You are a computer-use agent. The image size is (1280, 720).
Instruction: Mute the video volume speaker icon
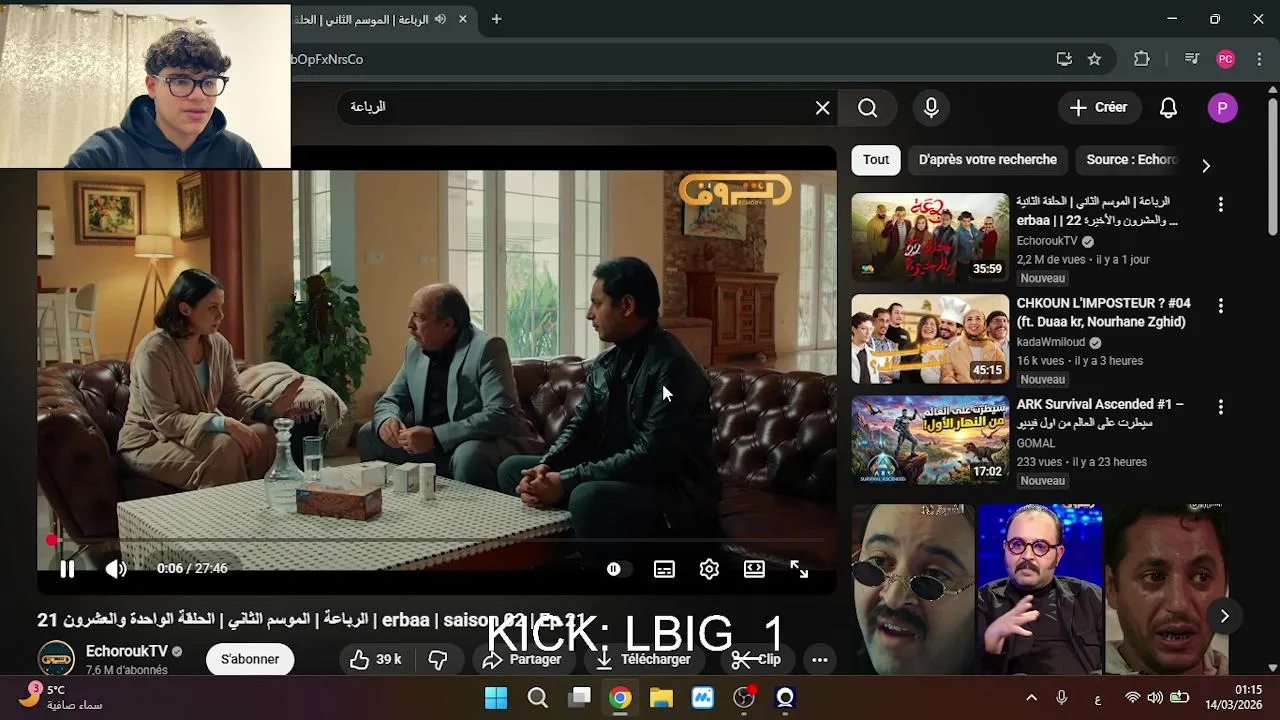pos(116,569)
